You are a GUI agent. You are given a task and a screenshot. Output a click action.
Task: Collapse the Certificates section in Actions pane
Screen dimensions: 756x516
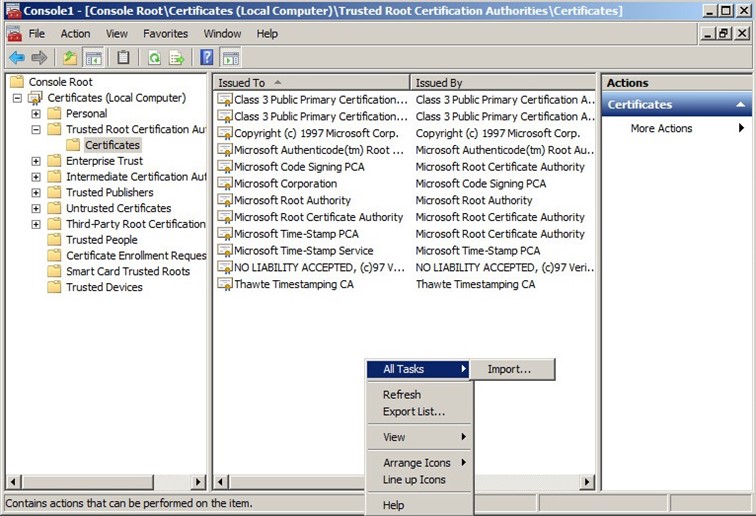pos(741,104)
